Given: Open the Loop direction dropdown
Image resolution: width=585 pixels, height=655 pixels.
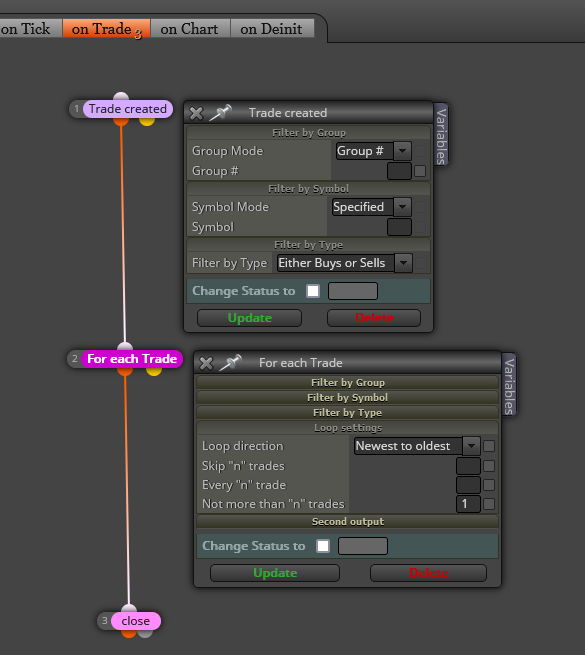Looking at the screenshot, I should tap(417, 446).
